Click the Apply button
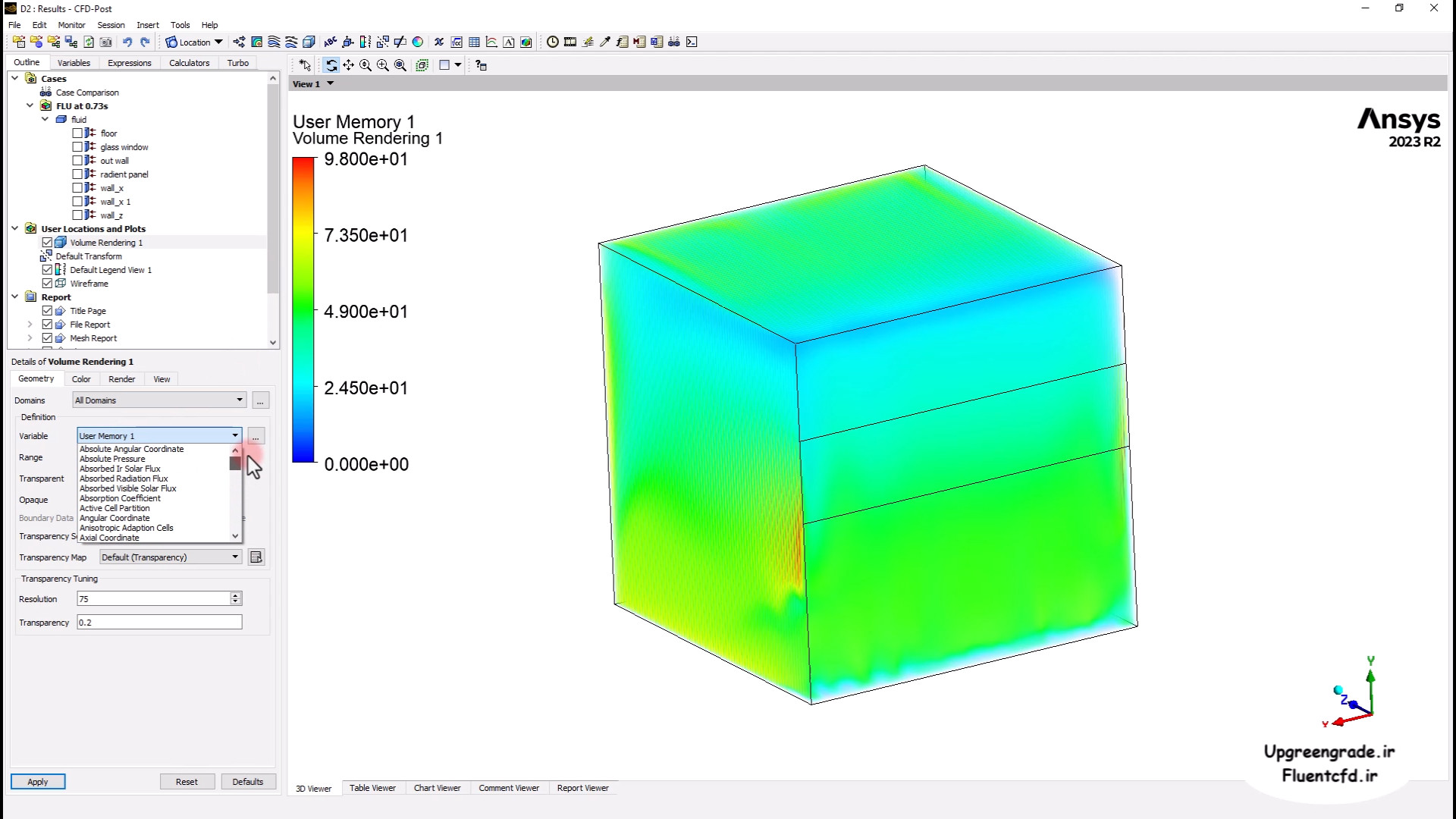 point(38,781)
